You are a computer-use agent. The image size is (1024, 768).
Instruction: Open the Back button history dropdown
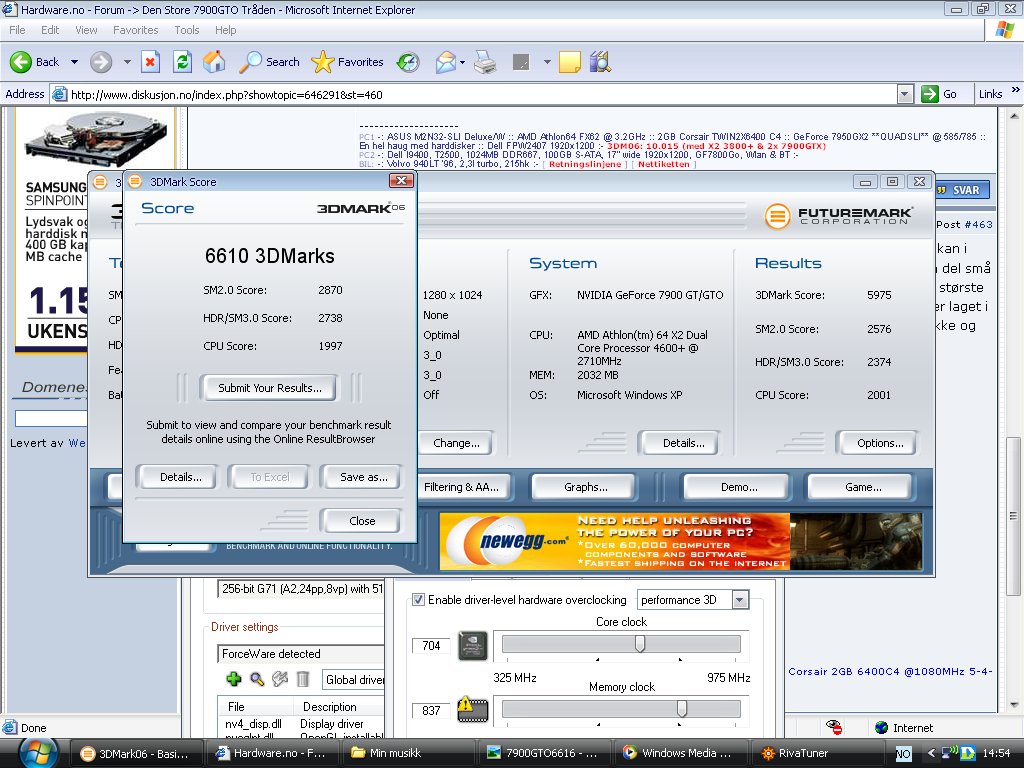74,62
